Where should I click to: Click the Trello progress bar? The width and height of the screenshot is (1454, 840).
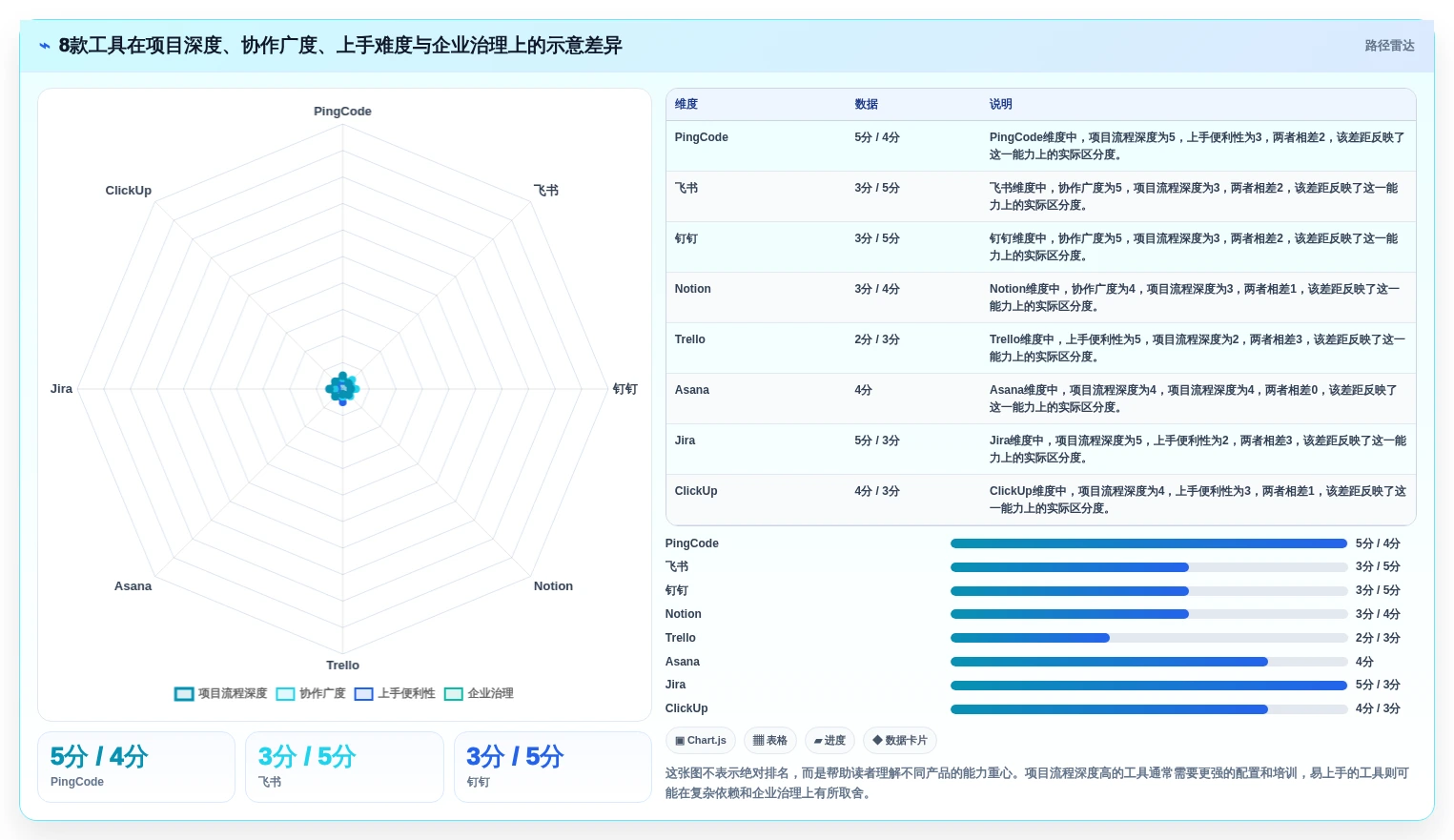coord(1149,638)
